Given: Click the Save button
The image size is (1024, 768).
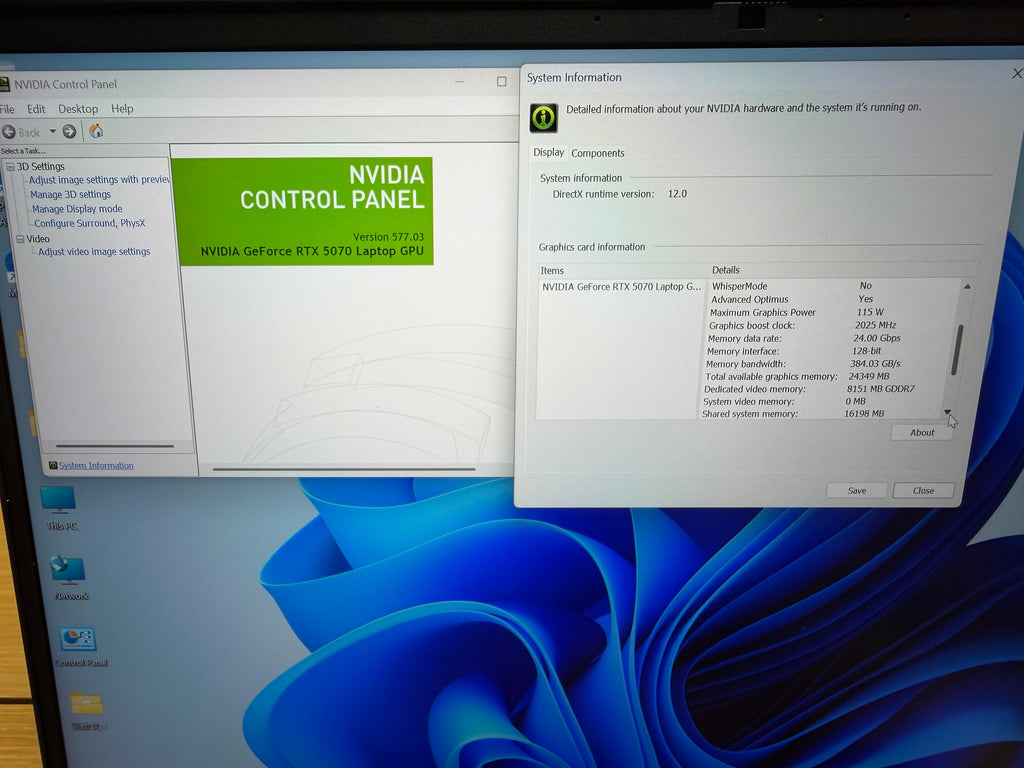Looking at the screenshot, I should click(x=857, y=490).
